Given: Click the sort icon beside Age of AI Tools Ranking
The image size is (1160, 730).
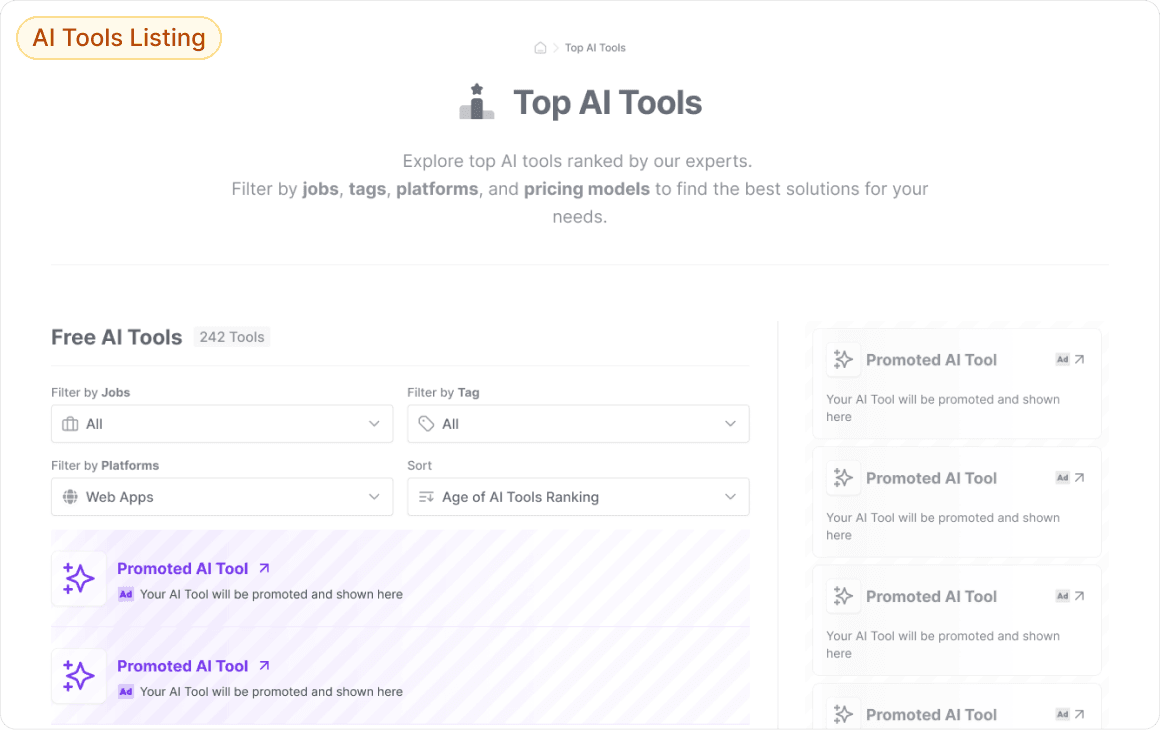Looking at the screenshot, I should tap(427, 496).
